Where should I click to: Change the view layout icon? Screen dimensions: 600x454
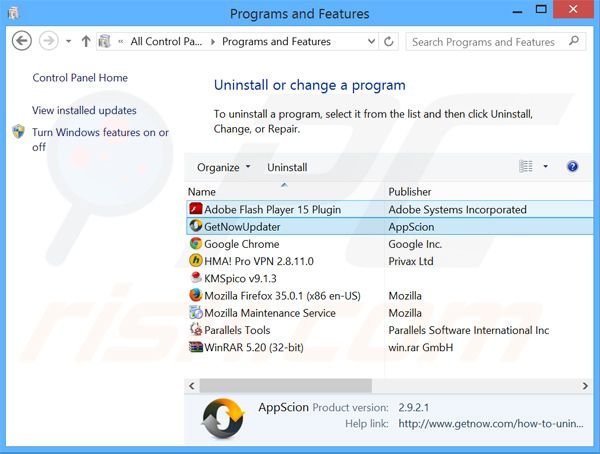(x=526, y=167)
